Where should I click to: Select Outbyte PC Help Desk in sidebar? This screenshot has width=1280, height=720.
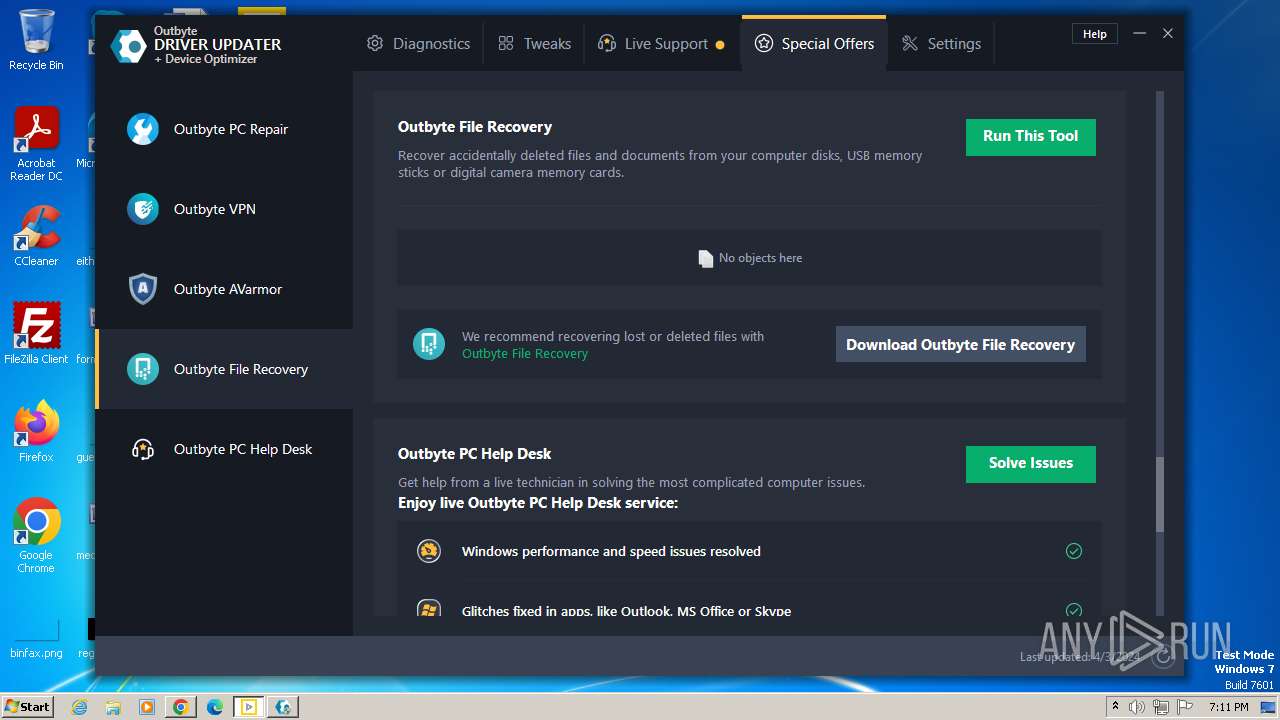pos(224,449)
